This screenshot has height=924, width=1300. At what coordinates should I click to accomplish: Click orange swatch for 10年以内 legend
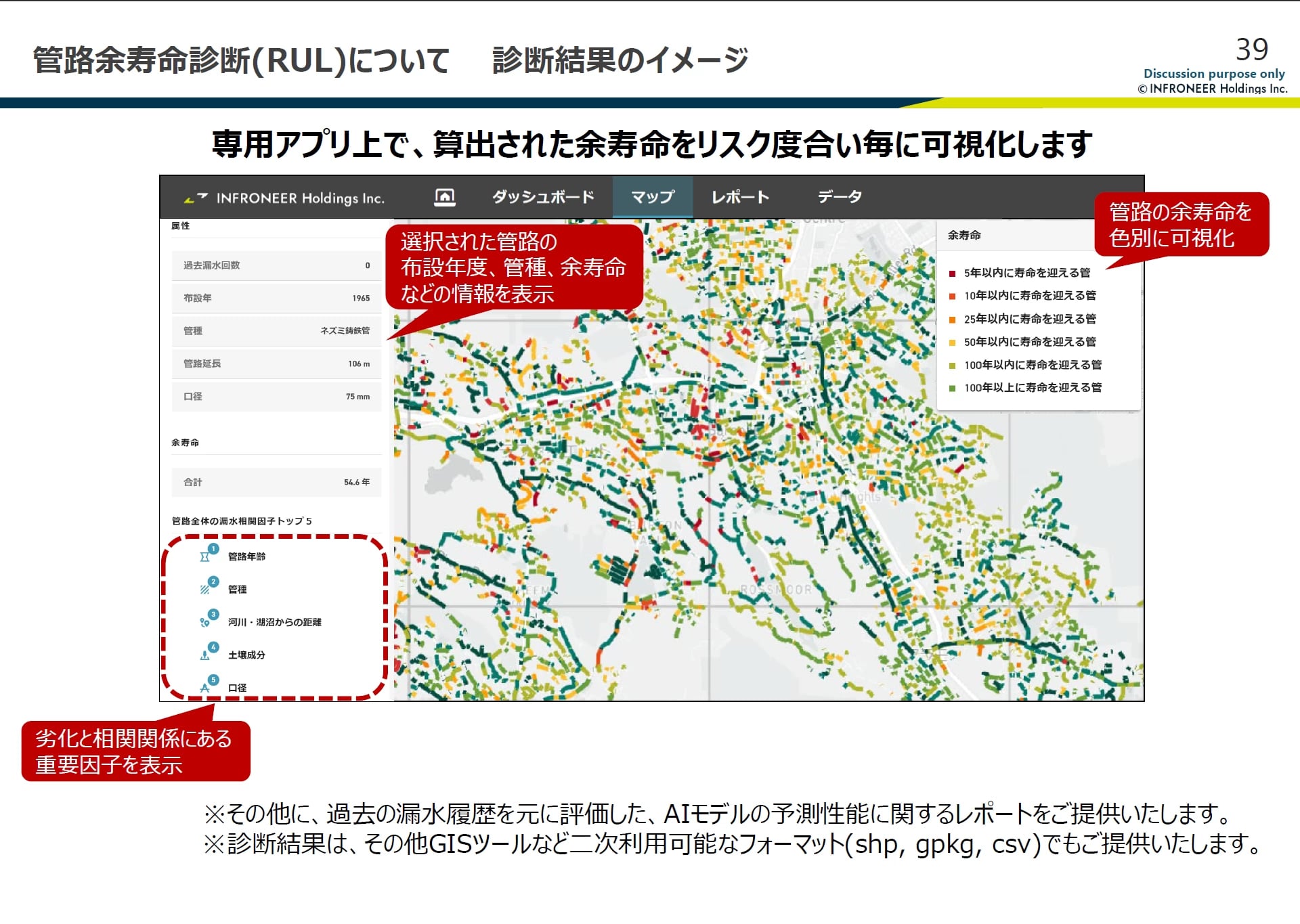click(952, 296)
